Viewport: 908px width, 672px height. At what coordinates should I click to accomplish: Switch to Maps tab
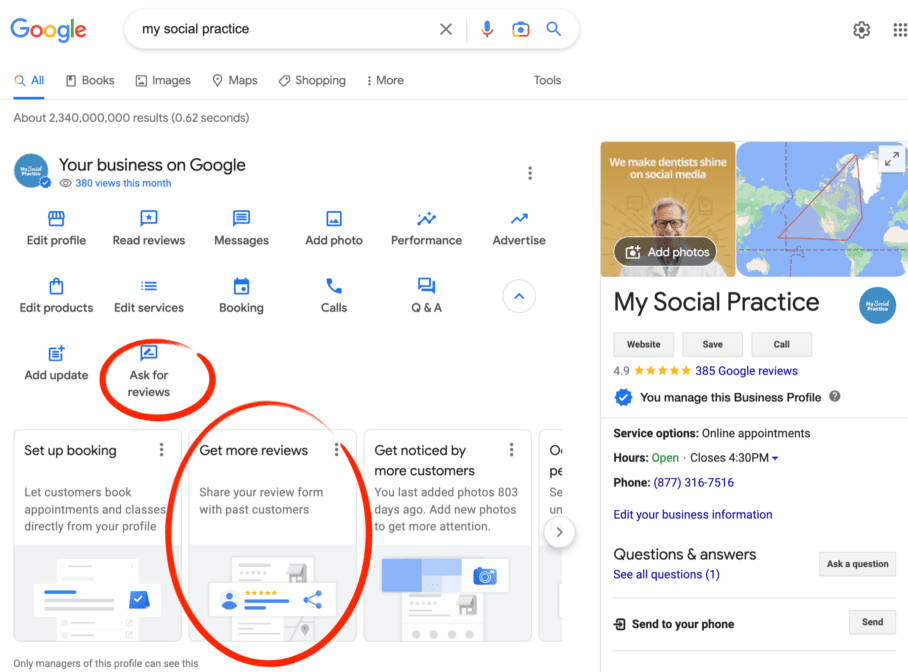(x=235, y=81)
